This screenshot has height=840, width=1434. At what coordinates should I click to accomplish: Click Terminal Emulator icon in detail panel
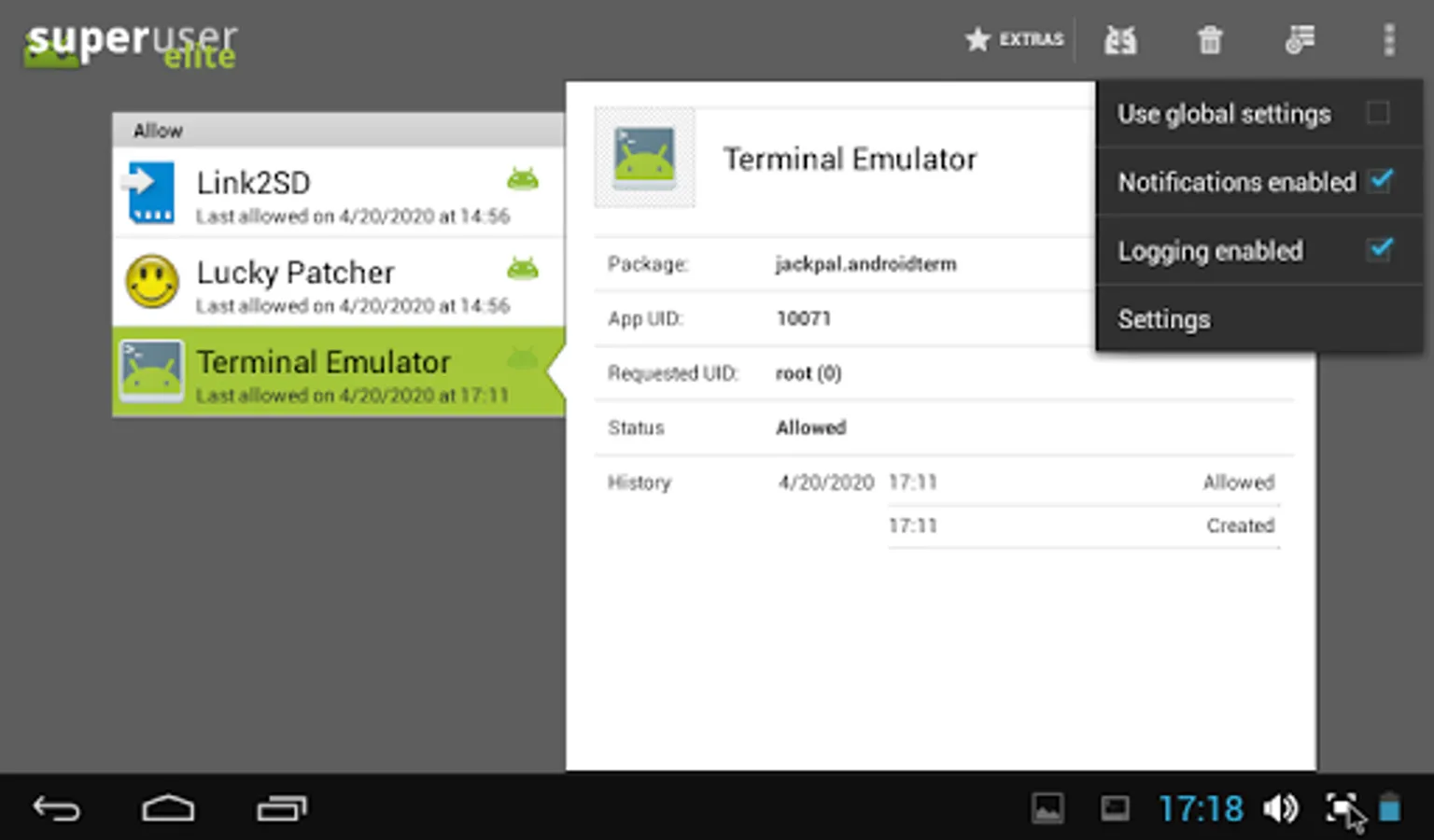[644, 158]
